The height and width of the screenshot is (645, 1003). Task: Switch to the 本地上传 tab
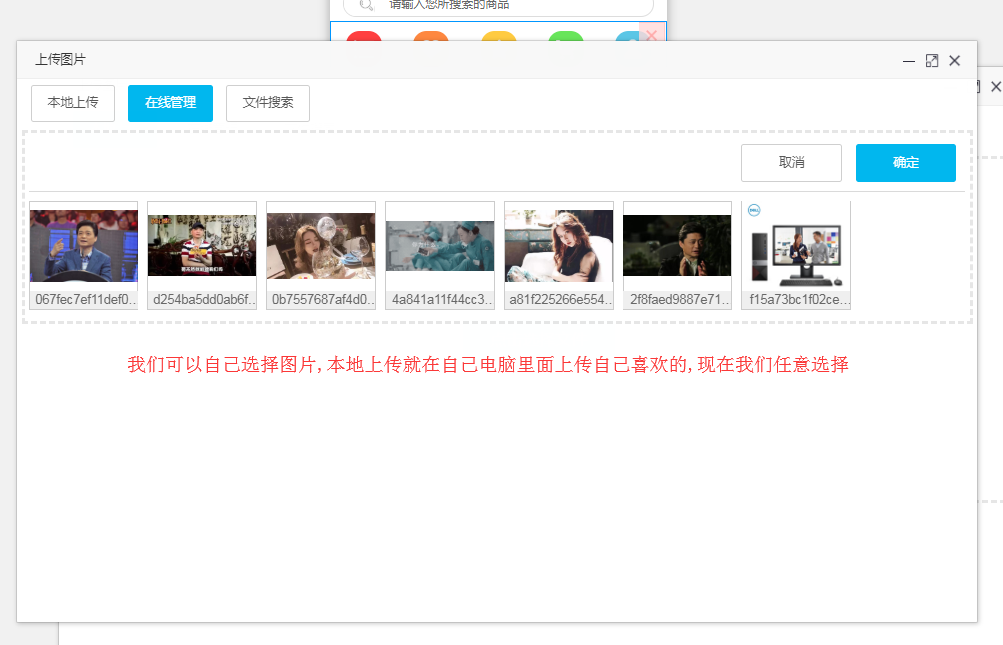pos(73,103)
